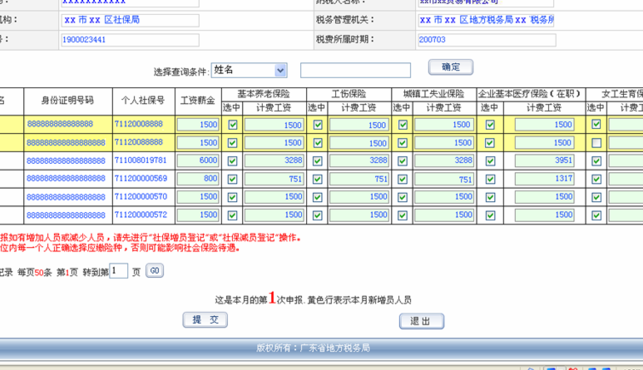This screenshot has width=643, height=370.
Task: Click the GO page jump button
Action: 155,271
